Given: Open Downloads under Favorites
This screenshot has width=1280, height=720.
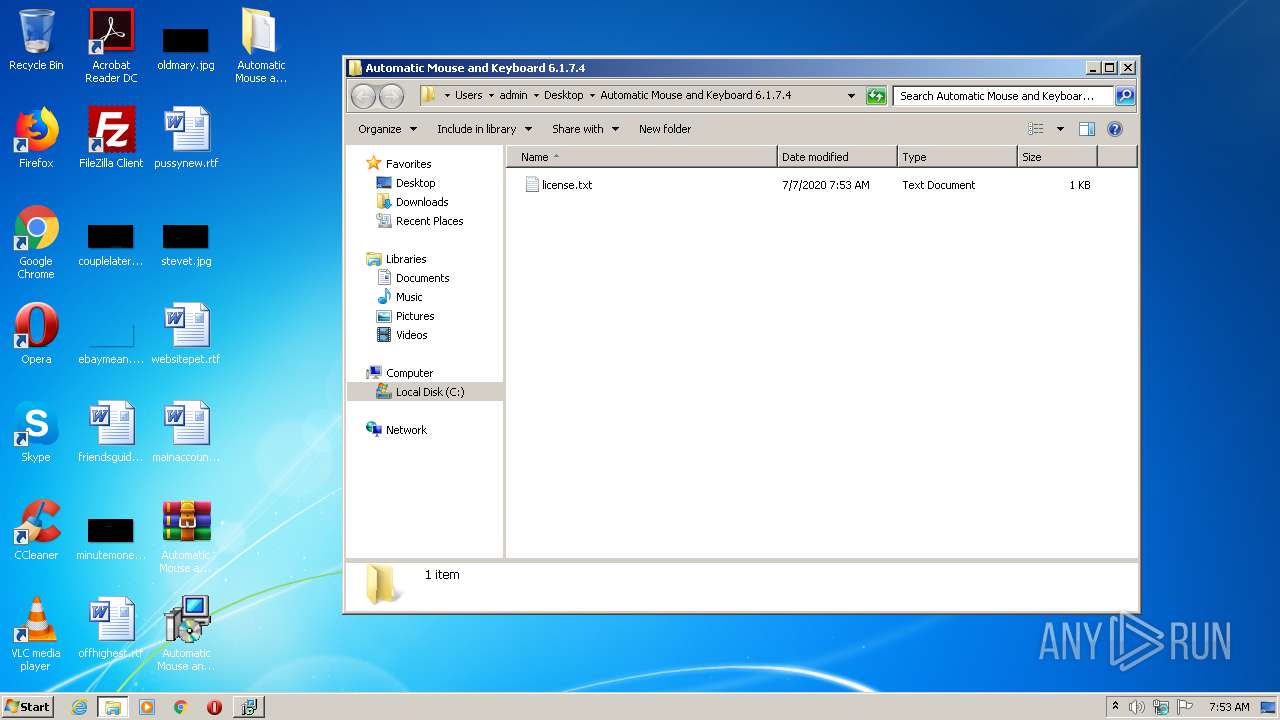Looking at the screenshot, I should point(421,202).
